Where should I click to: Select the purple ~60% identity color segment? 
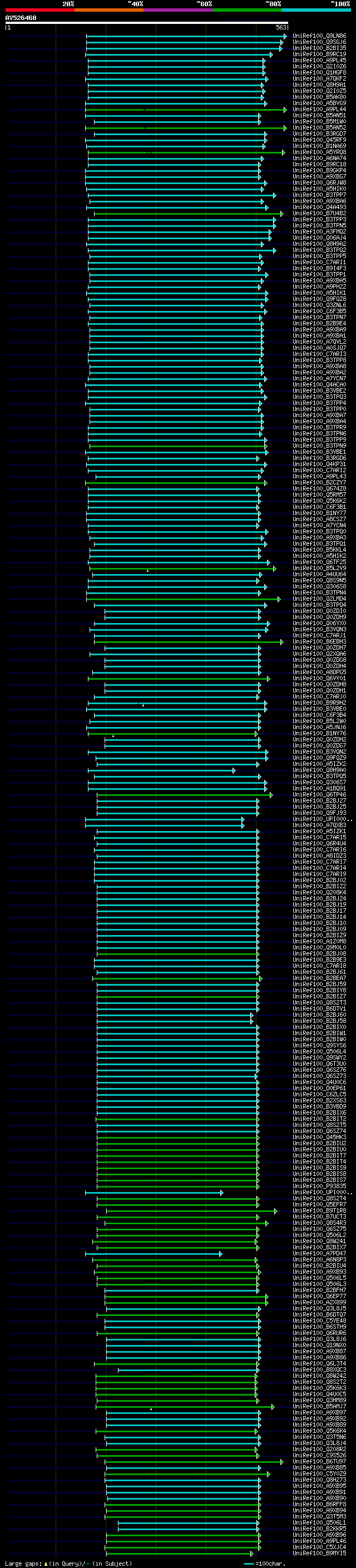coord(179,10)
